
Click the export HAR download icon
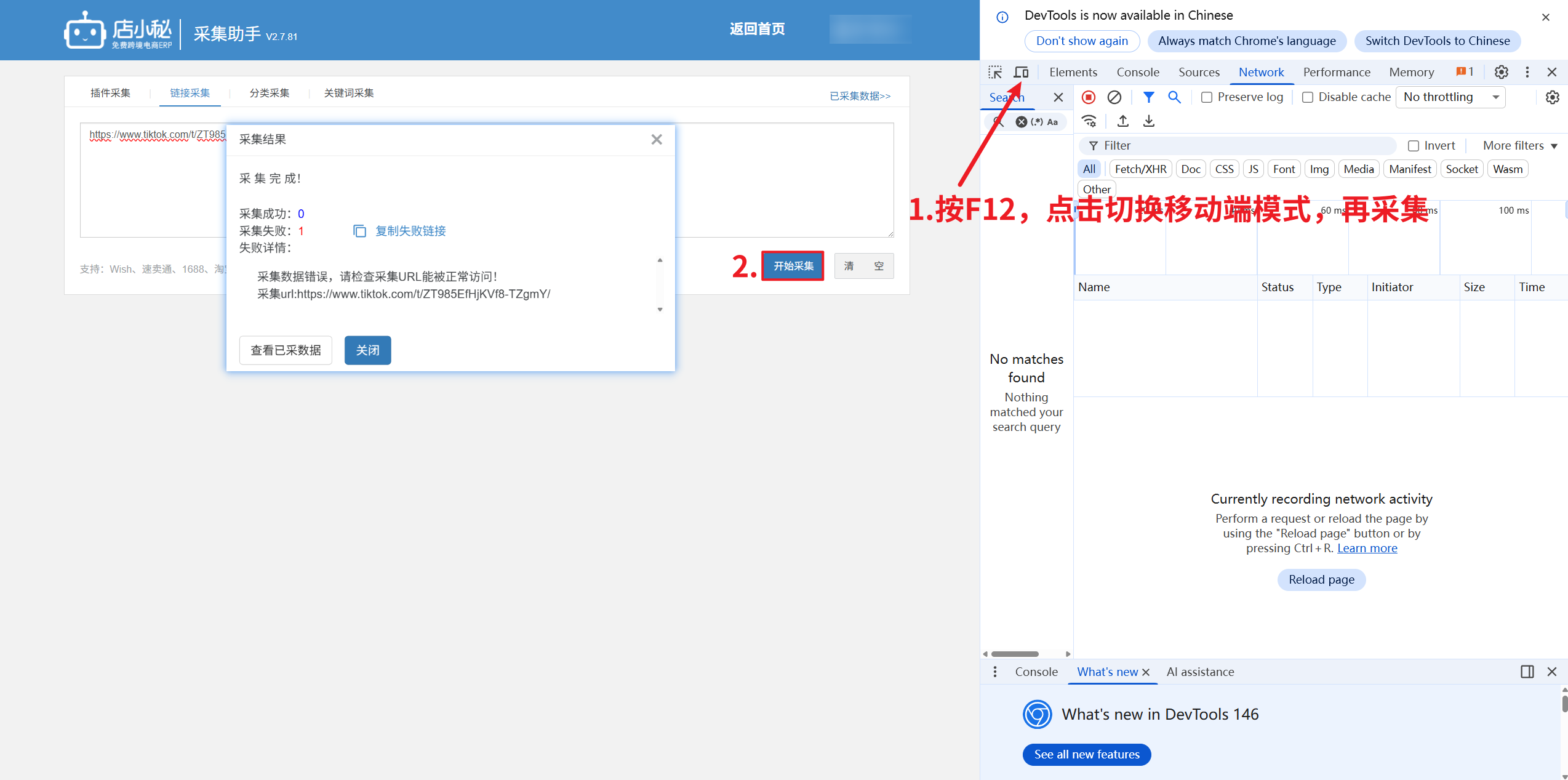click(1149, 121)
